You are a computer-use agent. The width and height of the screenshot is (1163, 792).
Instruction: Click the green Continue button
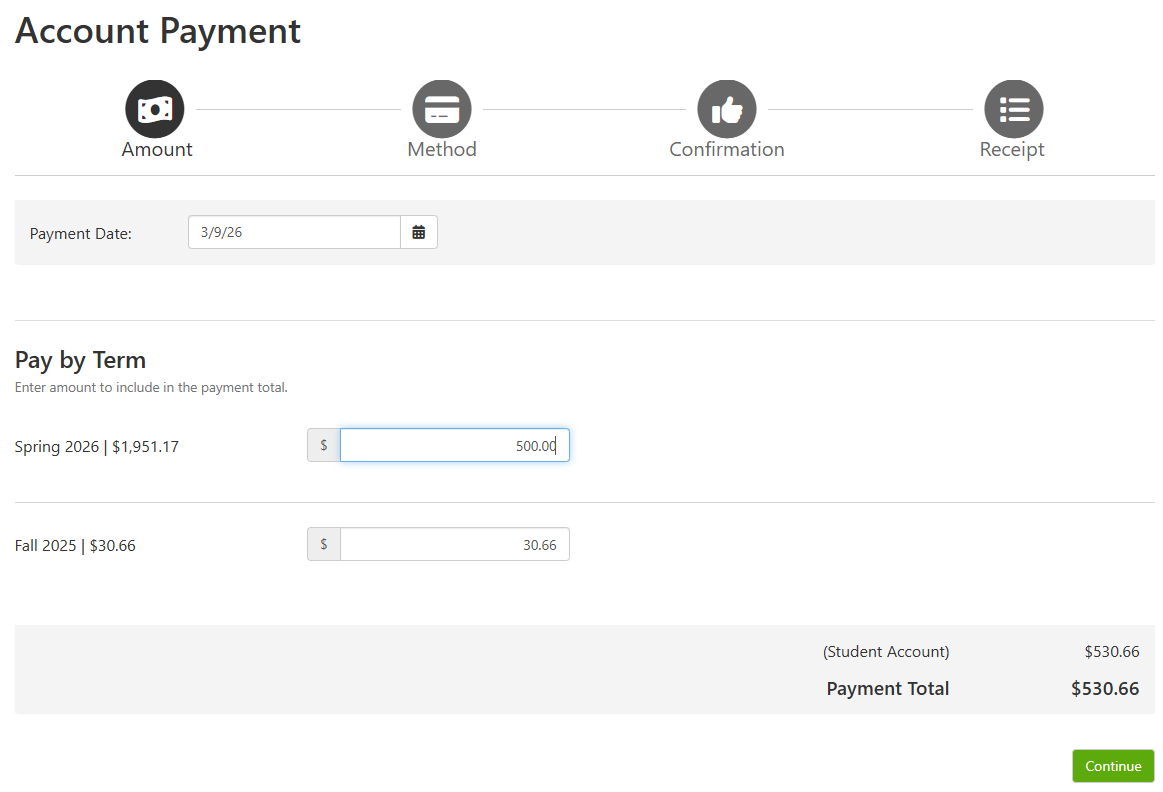pyautogui.click(x=1113, y=766)
